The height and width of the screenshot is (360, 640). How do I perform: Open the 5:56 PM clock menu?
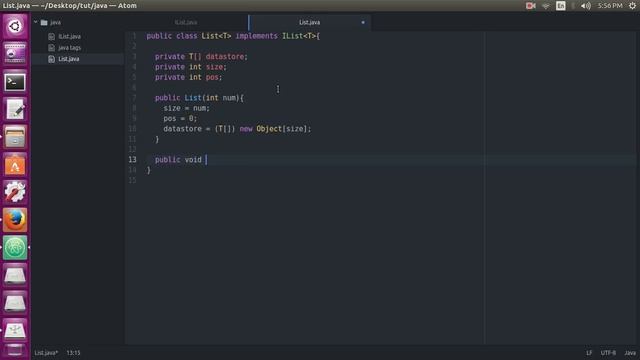tap(610, 6)
